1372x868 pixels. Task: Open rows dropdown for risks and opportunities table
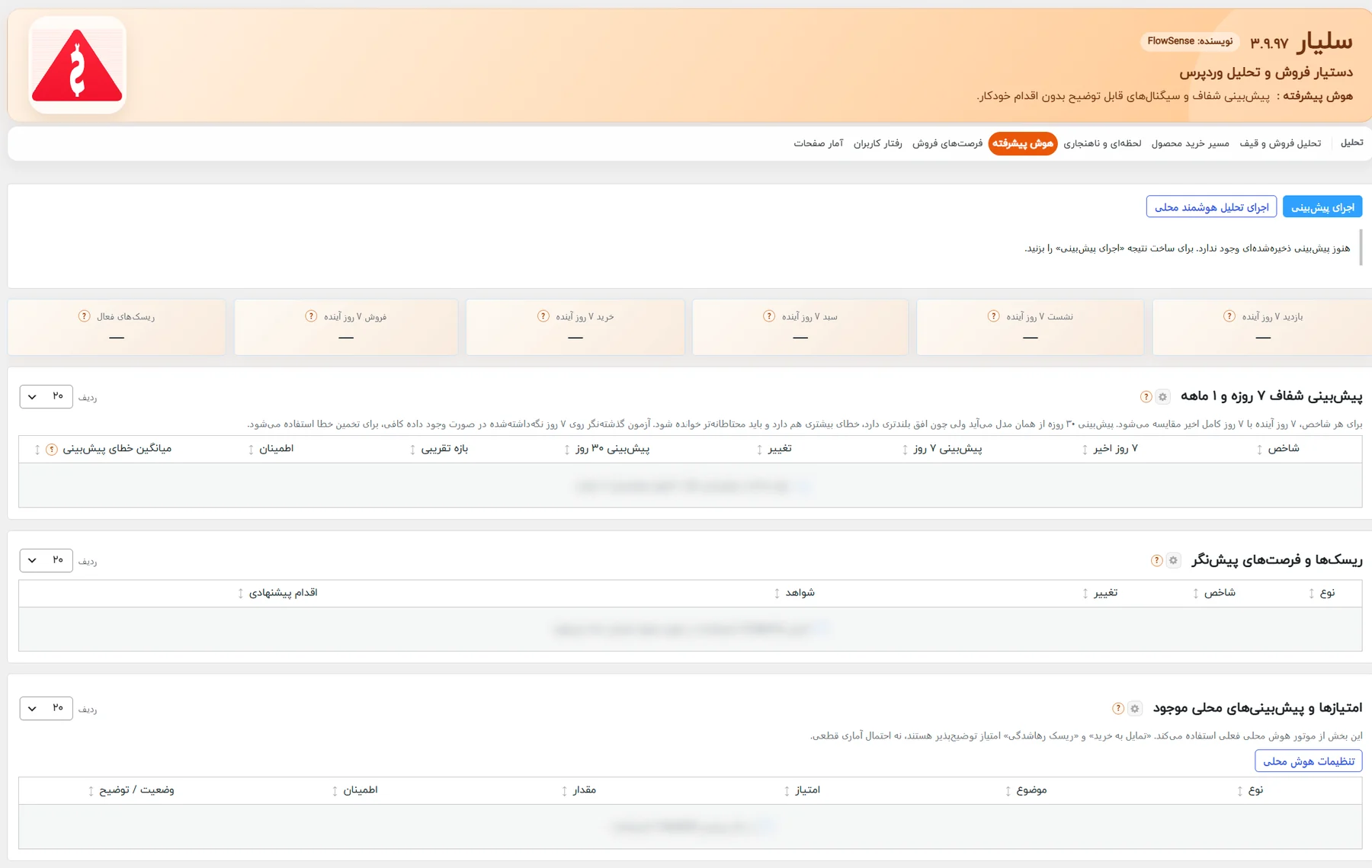(46, 560)
